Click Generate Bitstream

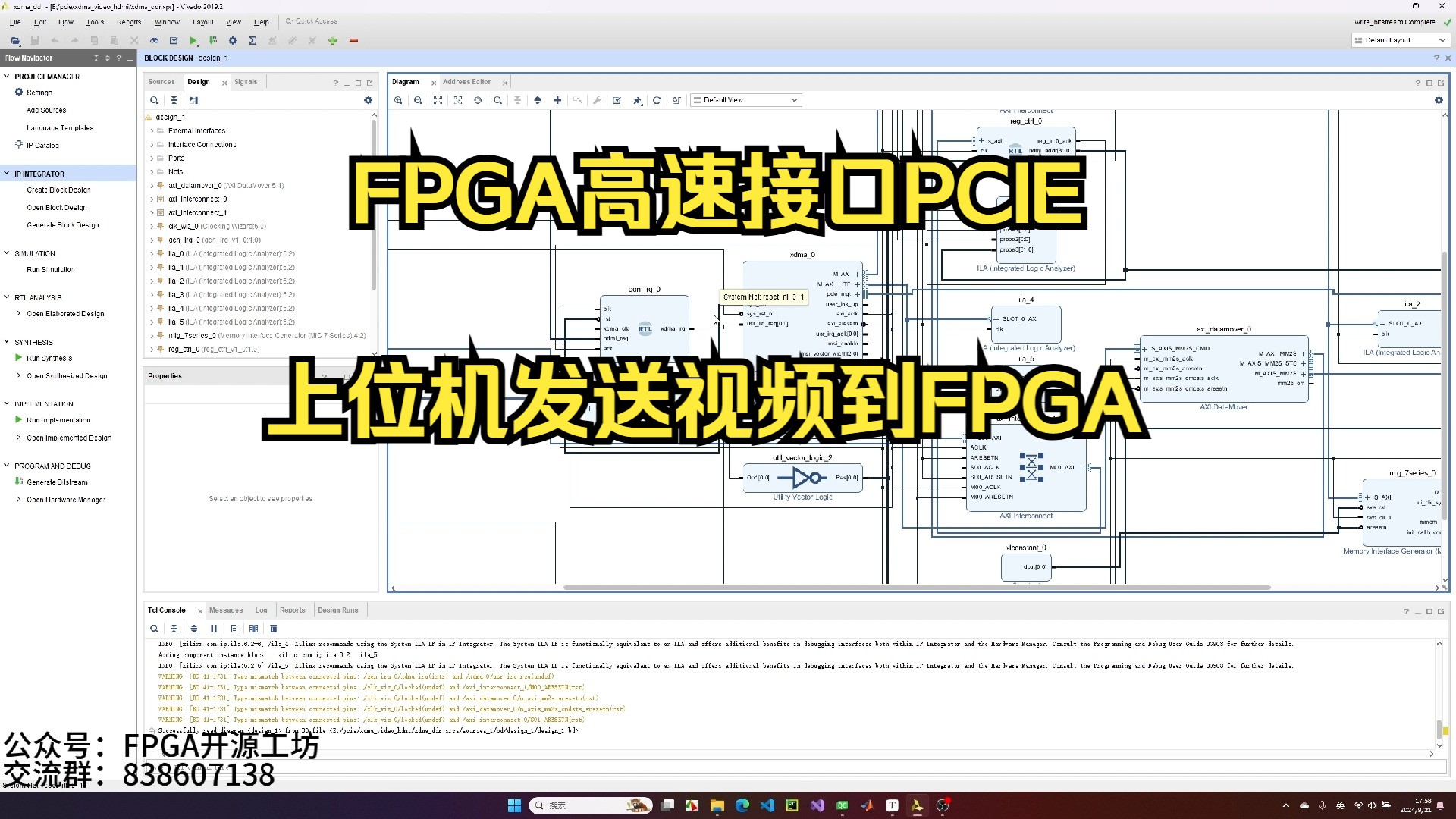tap(57, 482)
